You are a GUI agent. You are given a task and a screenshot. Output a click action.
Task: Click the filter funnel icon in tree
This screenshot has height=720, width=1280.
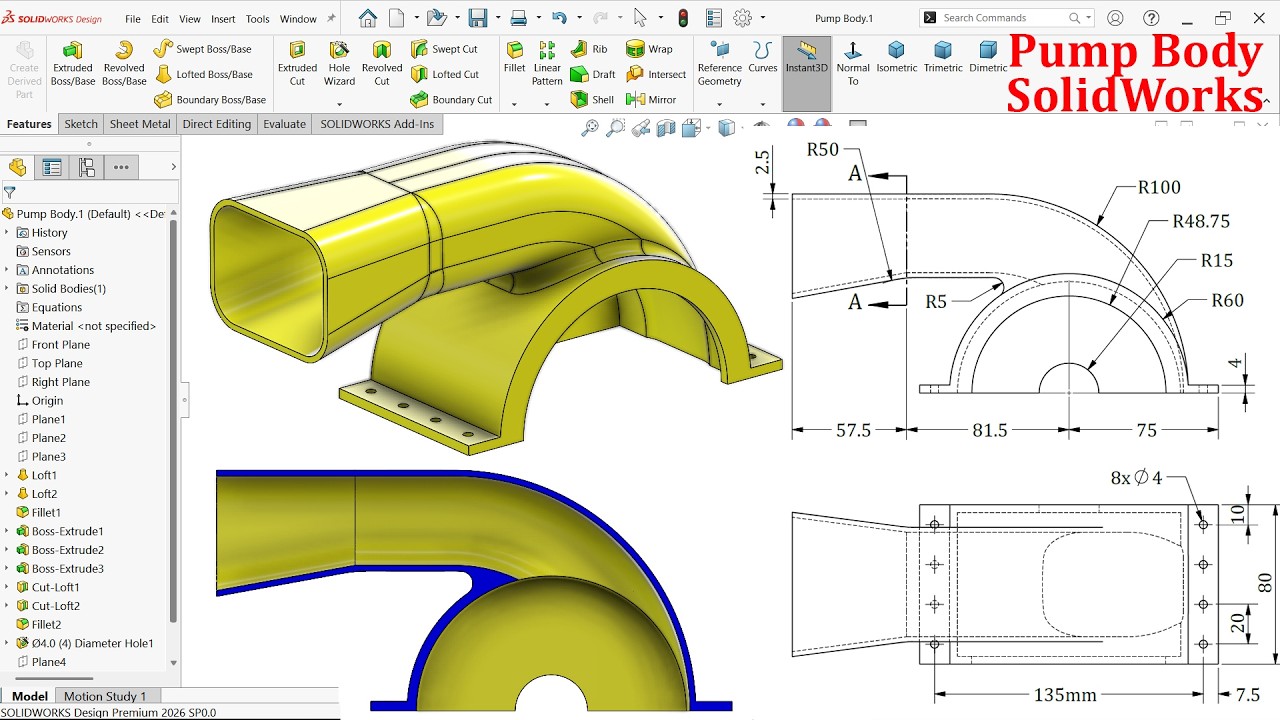click(x=10, y=192)
